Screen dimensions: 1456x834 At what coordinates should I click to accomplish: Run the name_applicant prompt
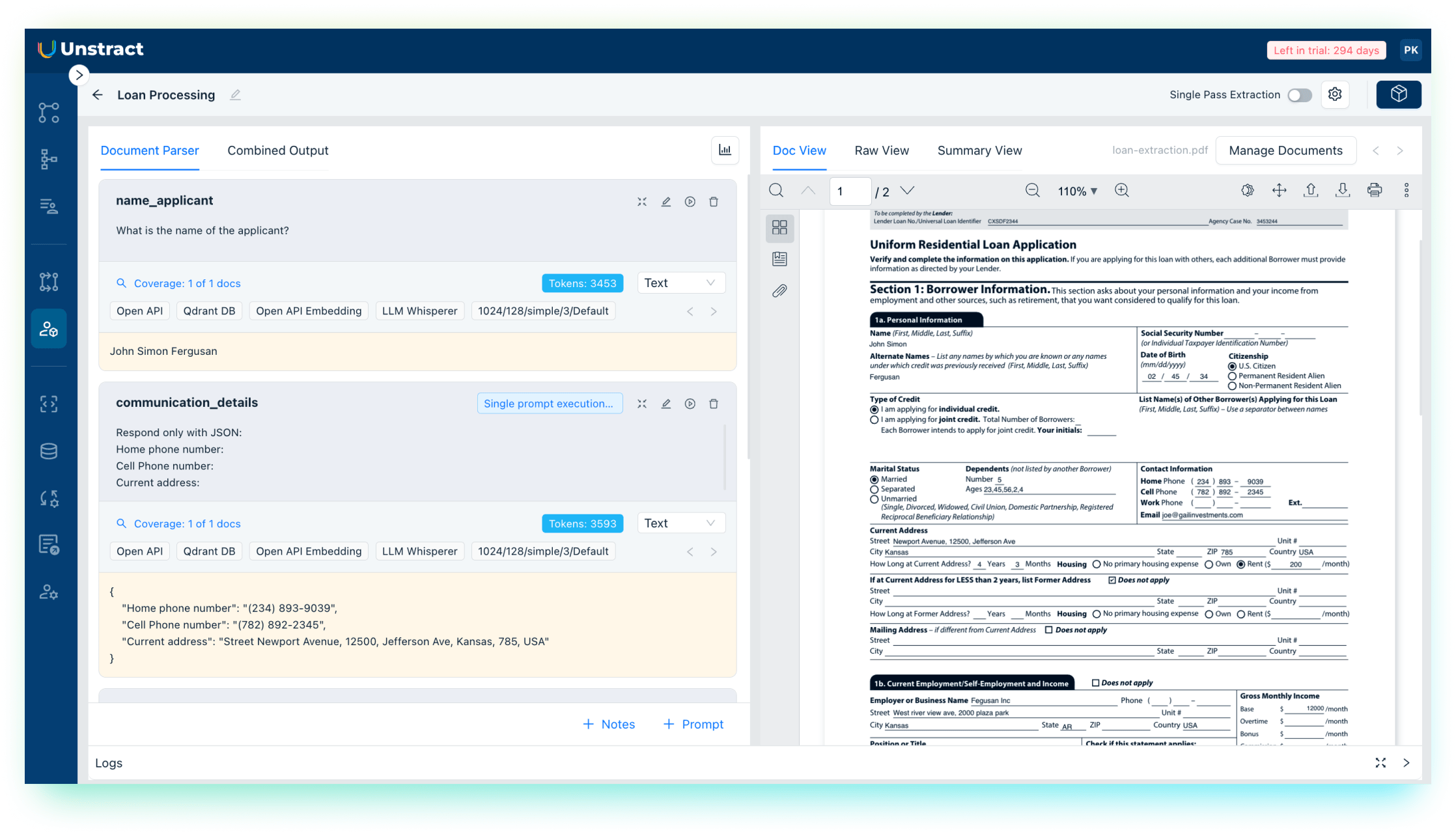690,202
